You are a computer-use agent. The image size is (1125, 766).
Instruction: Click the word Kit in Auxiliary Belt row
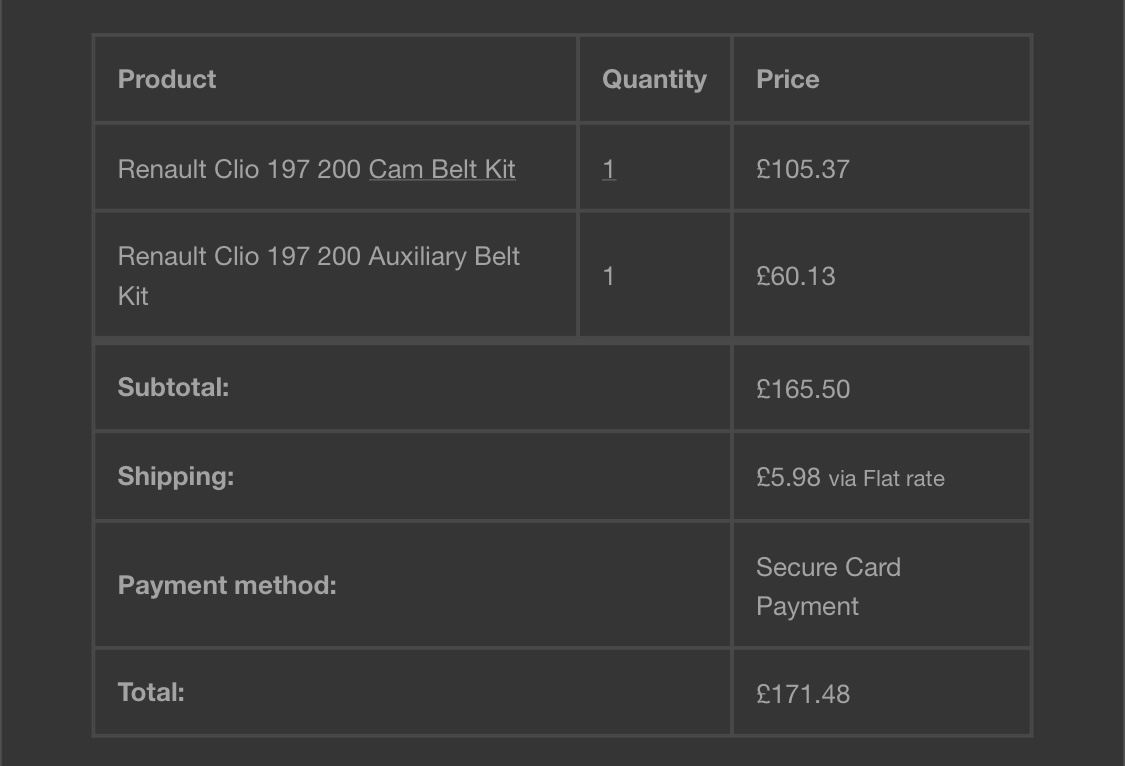pyautogui.click(x=133, y=296)
